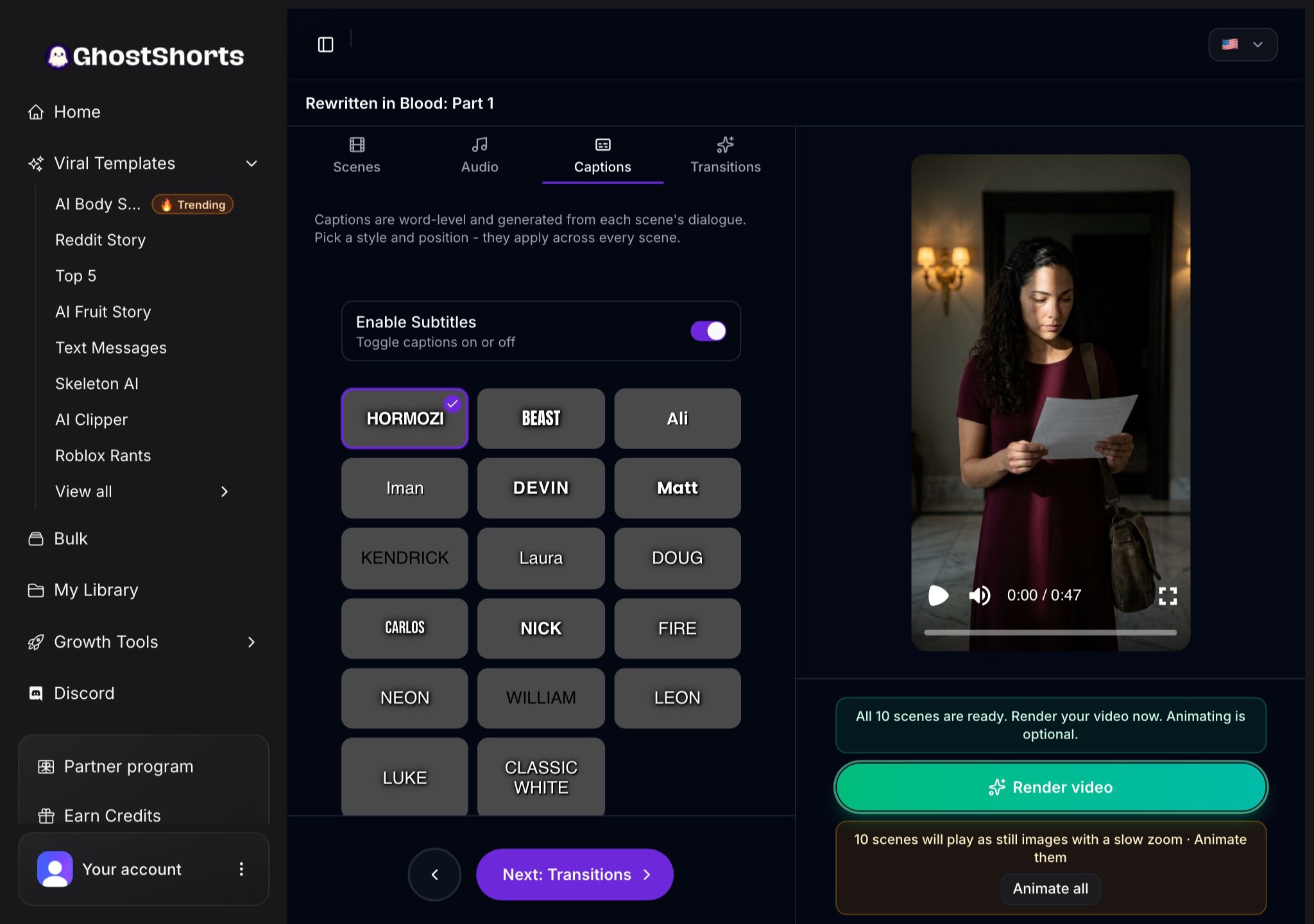Click the Render video button
This screenshot has height=924, width=1314.
tap(1050, 787)
